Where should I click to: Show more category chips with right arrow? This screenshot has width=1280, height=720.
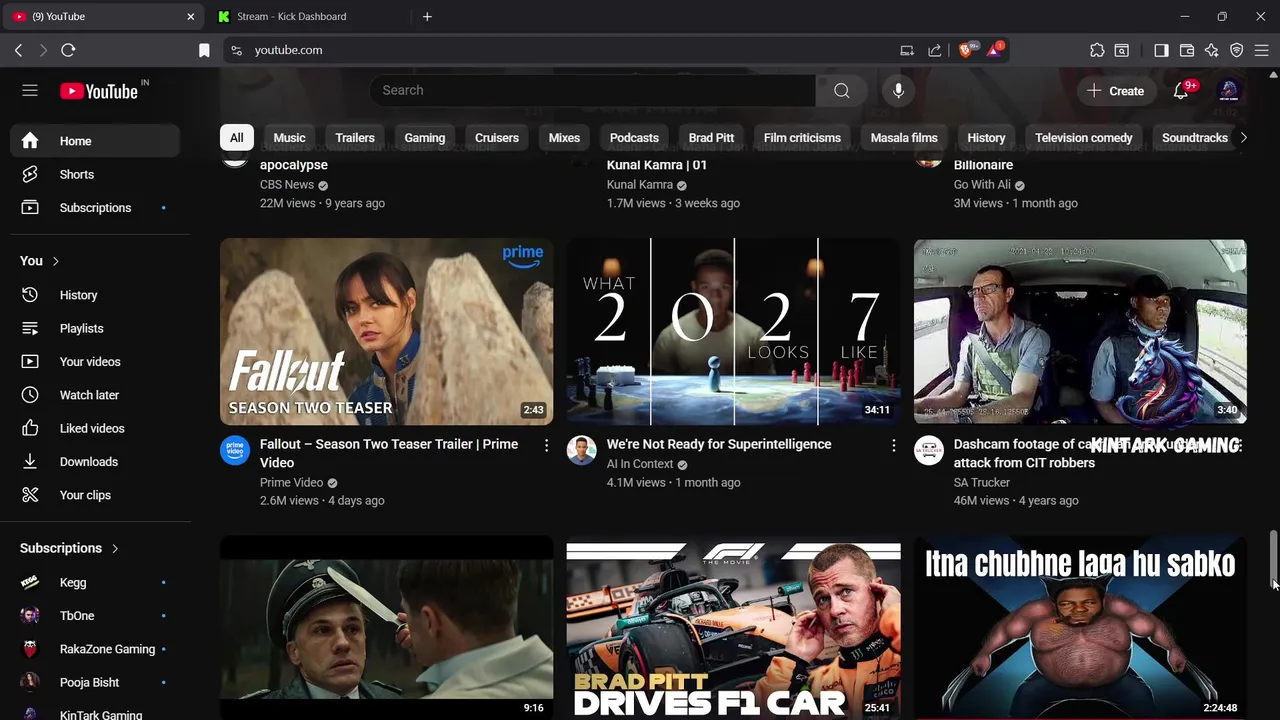click(1243, 138)
